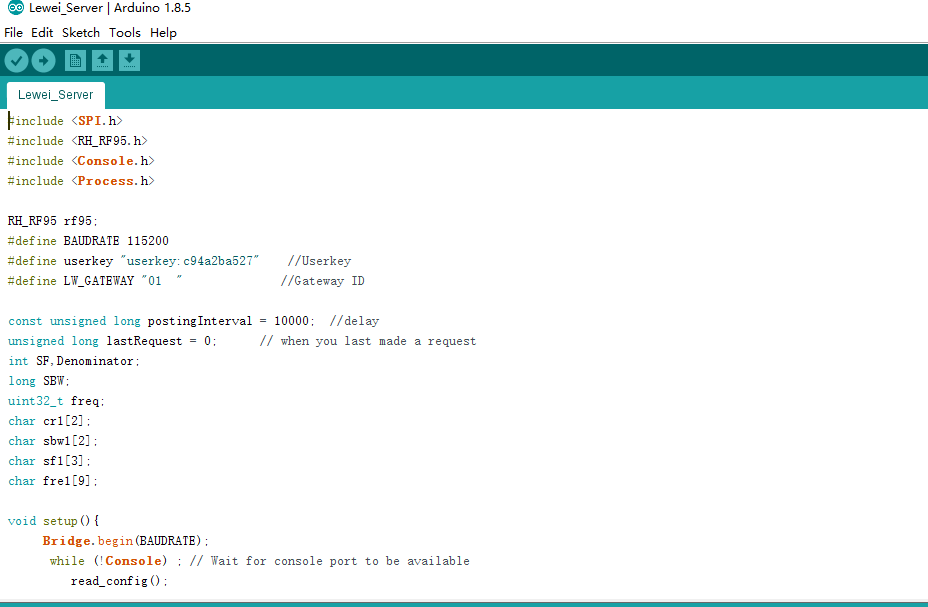Open the Sketch menu

click(80, 33)
